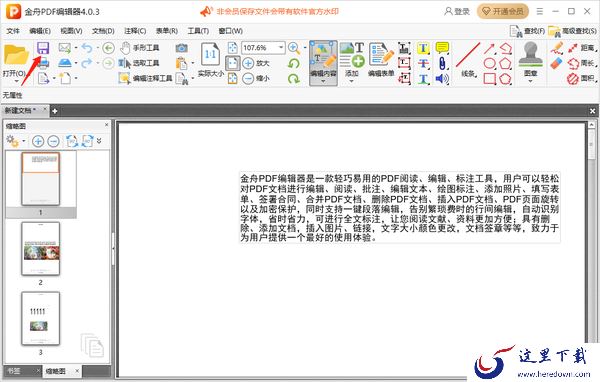Click the blue Redo arrow
This screenshot has width=600, height=382.
(87, 63)
